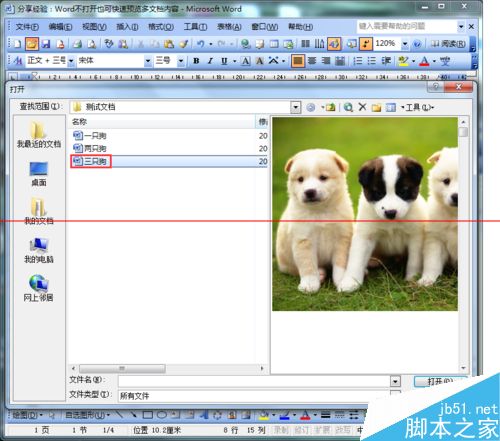
Task: Toggle Center alignment
Action: [312, 61]
